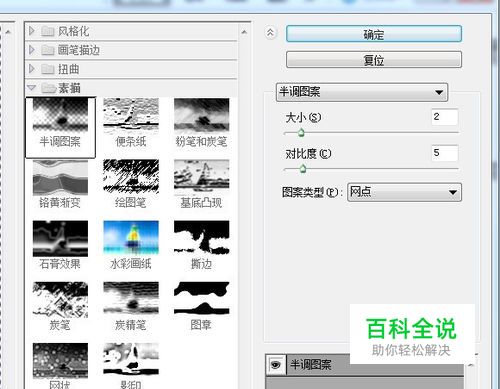Select the 绘图笔 filter thumbnail
The image size is (500, 389).
point(131,177)
